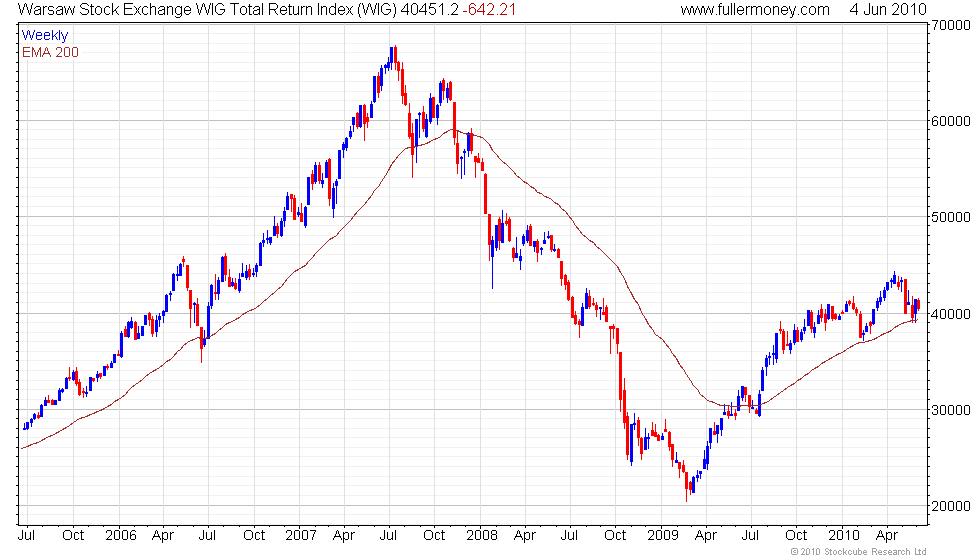Click the 70000 price axis label
Image resolution: width=980 pixels, height=560 pixels.
(x=950, y=25)
